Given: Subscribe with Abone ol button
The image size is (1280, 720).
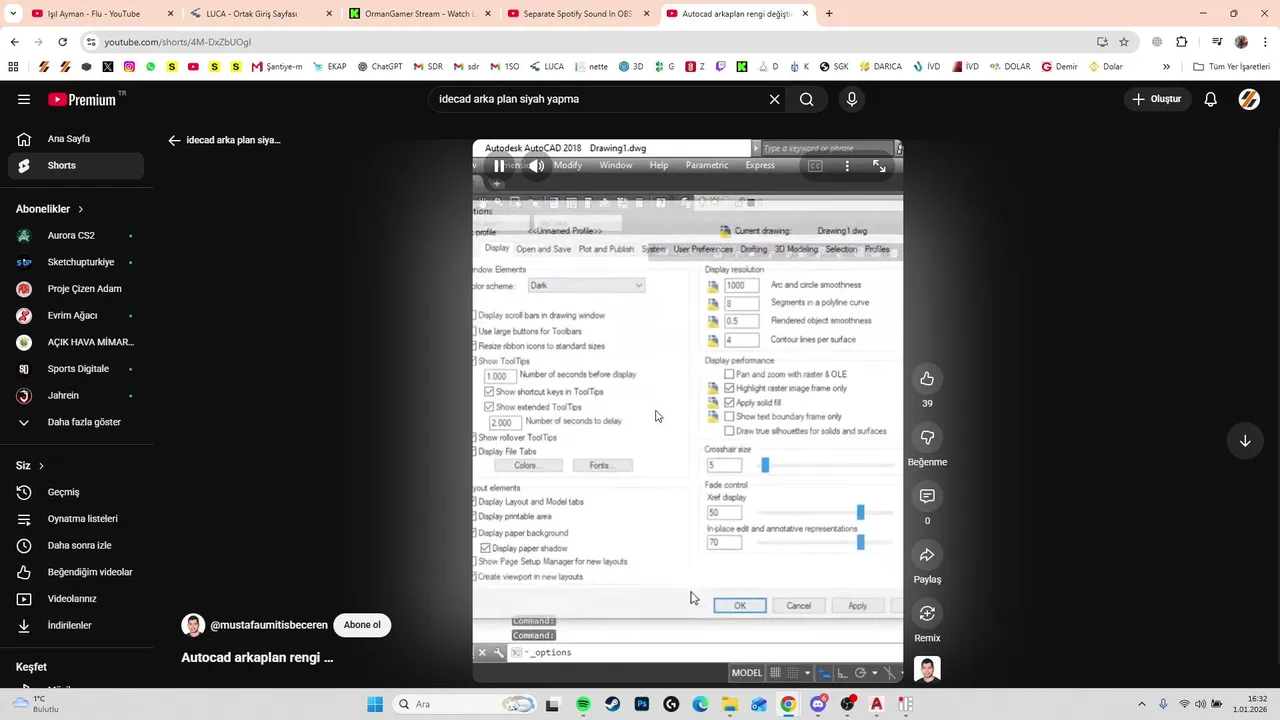Looking at the screenshot, I should (x=362, y=625).
